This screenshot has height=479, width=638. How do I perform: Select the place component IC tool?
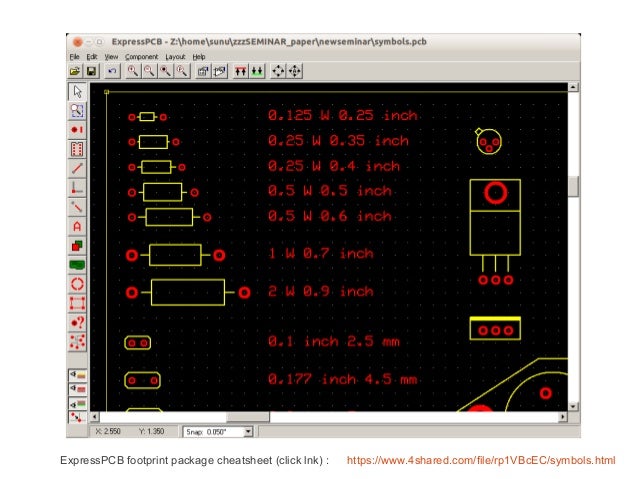pyautogui.click(x=77, y=149)
